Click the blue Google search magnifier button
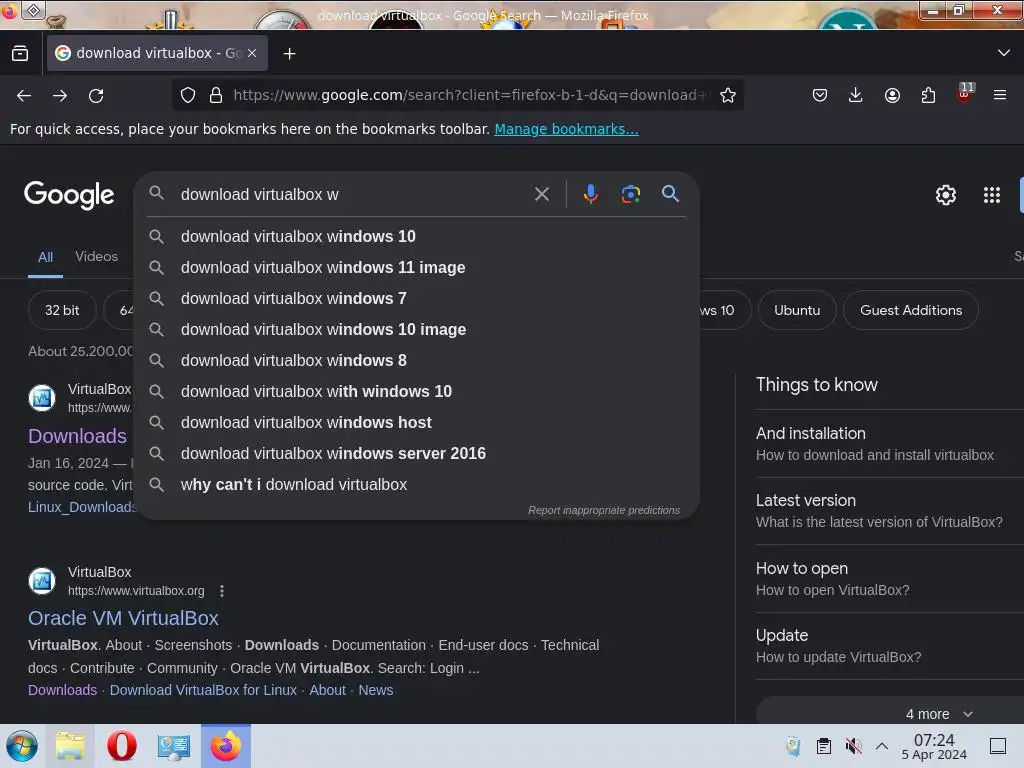The image size is (1024, 768). tap(670, 193)
